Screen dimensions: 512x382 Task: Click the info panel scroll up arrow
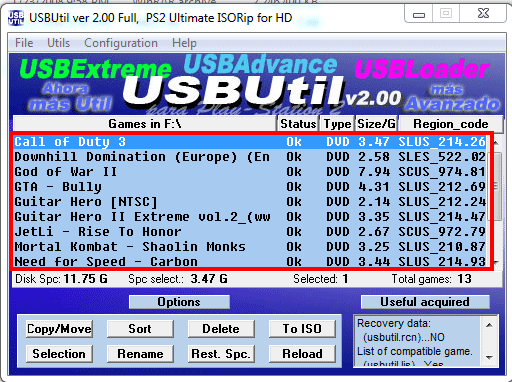click(489, 325)
